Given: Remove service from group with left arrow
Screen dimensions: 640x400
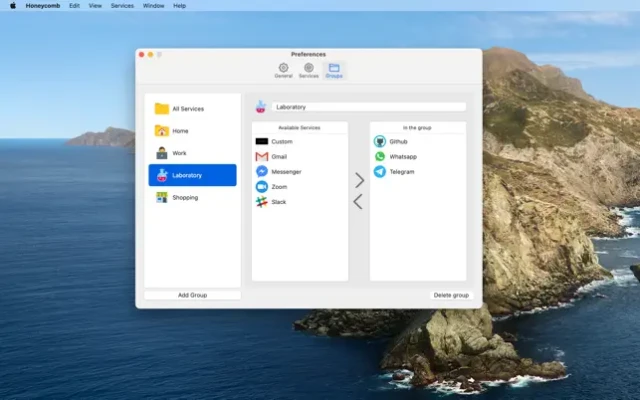Looking at the screenshot, I should click(x=359, y=202).
